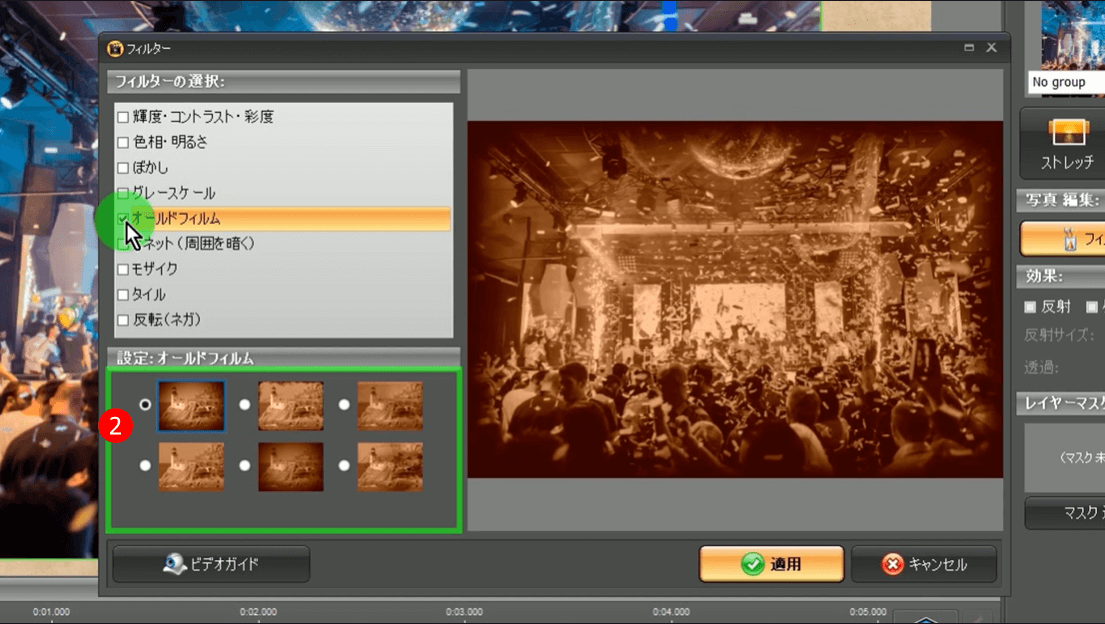Click the green checkmark Apply icon
Image resolution: width=1105 pixels, height=624 pixels.
click(x=753, y=564)
